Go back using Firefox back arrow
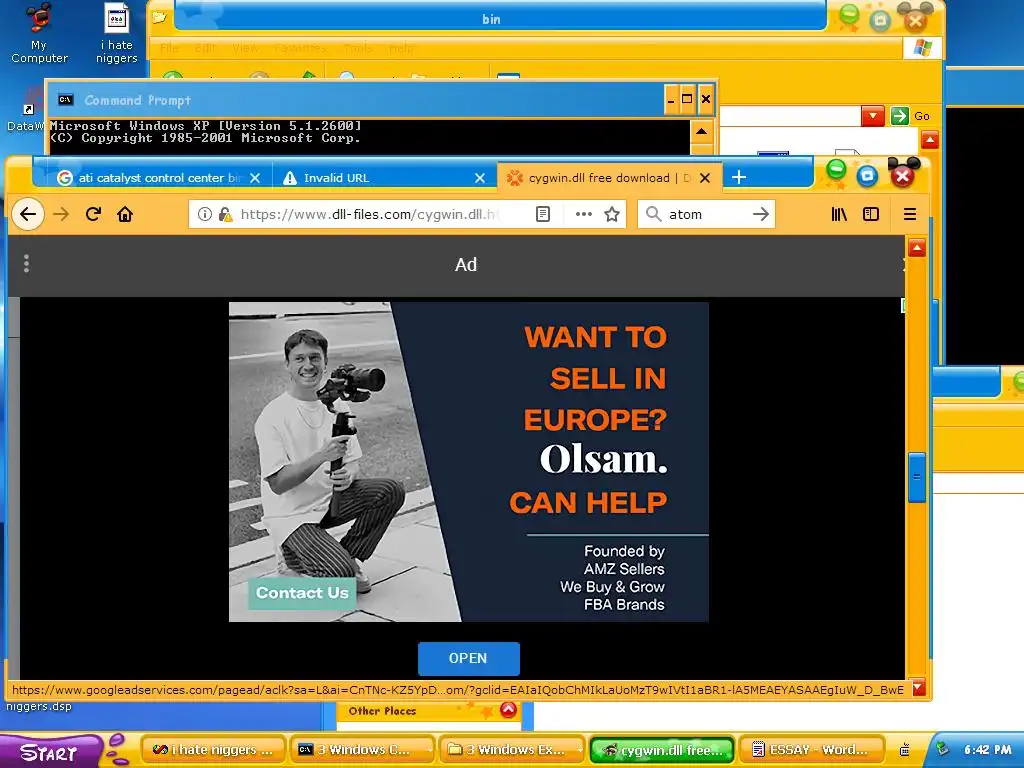 click(27, 214)
